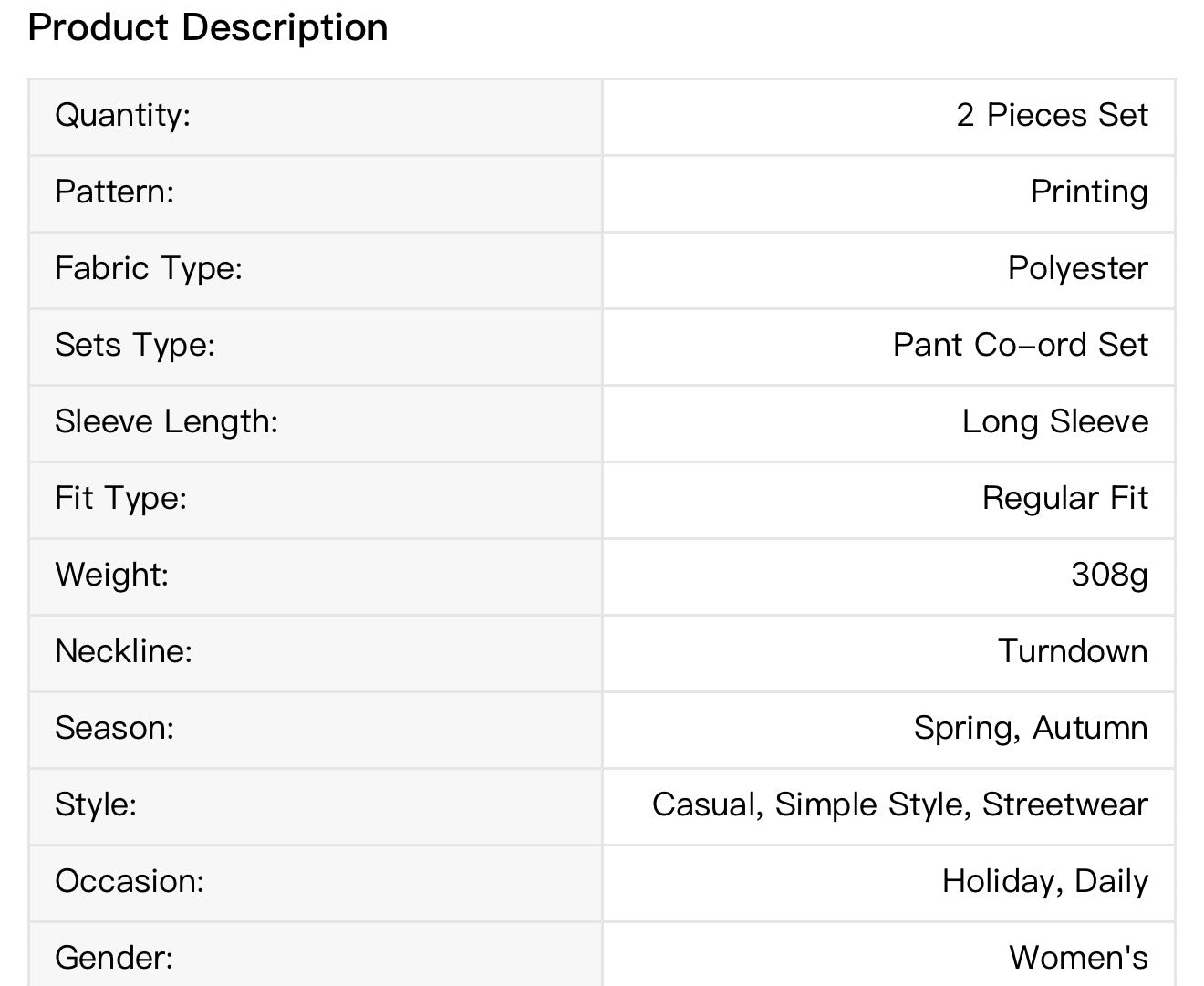Click the Women's gender value

(1079, 958)
